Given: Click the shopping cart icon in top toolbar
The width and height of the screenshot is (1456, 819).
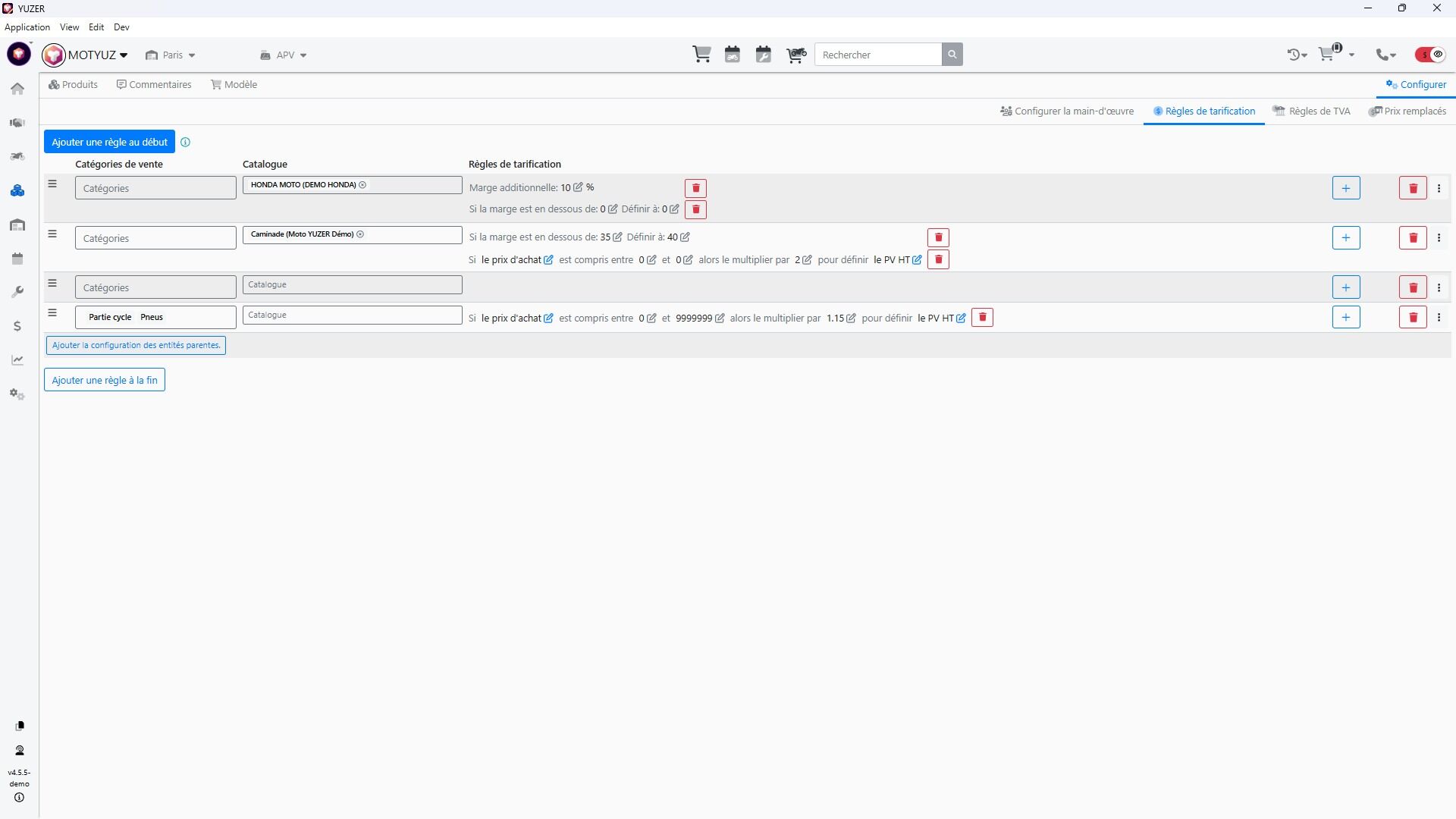Looking at the screenshot, I should pyautogui.click(x=701, y=55).
